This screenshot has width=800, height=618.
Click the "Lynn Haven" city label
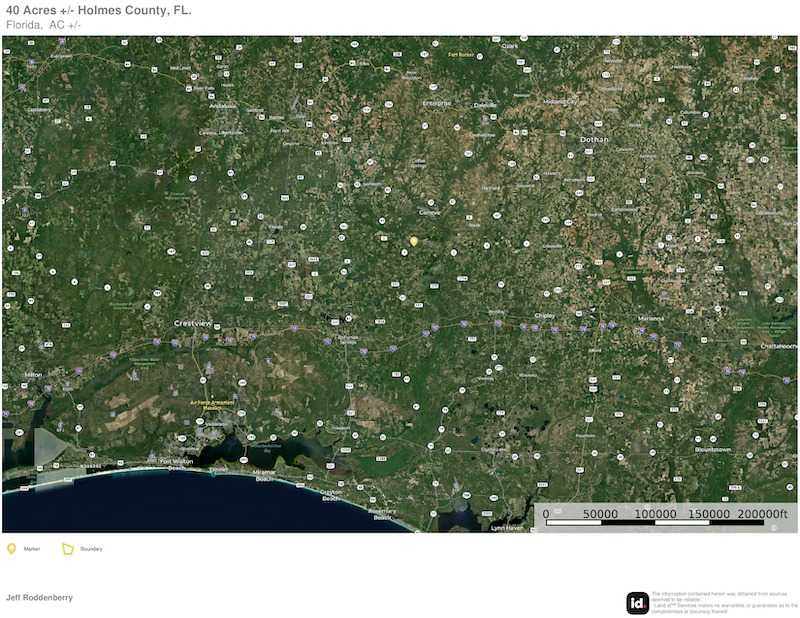pos(507,528)
